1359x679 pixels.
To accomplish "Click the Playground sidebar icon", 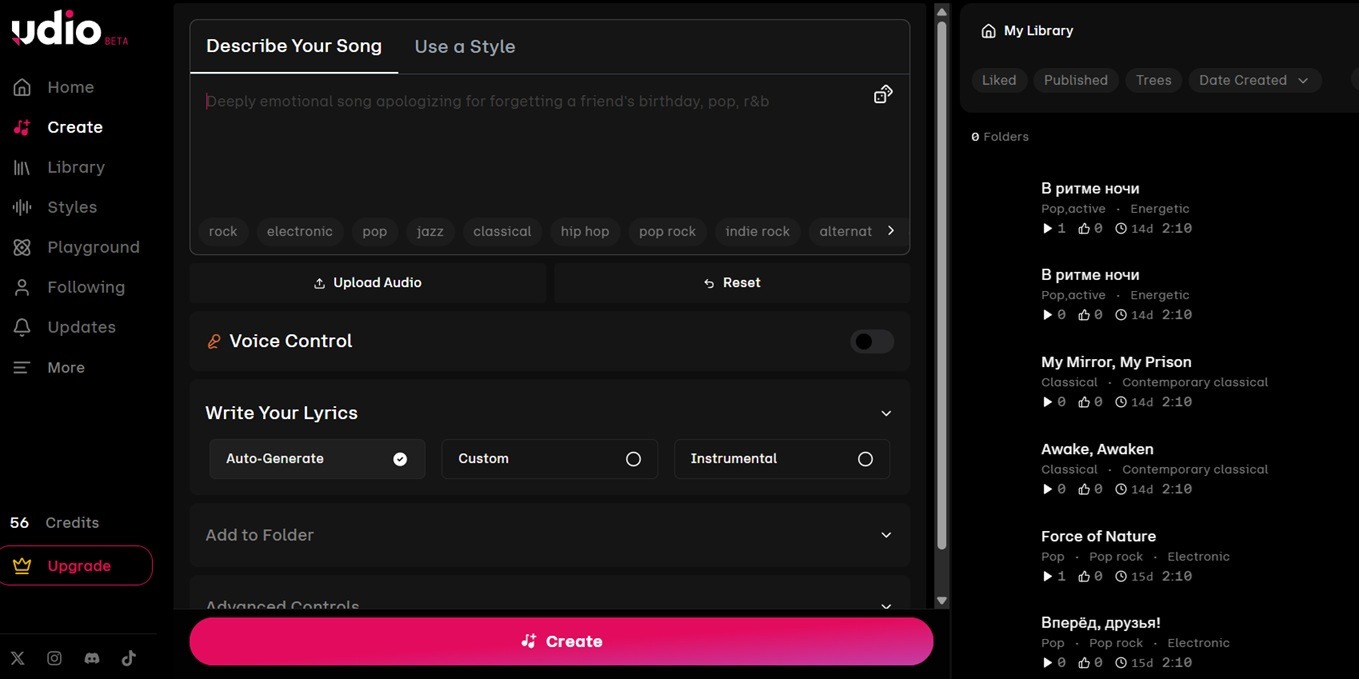I will [22, 247].
